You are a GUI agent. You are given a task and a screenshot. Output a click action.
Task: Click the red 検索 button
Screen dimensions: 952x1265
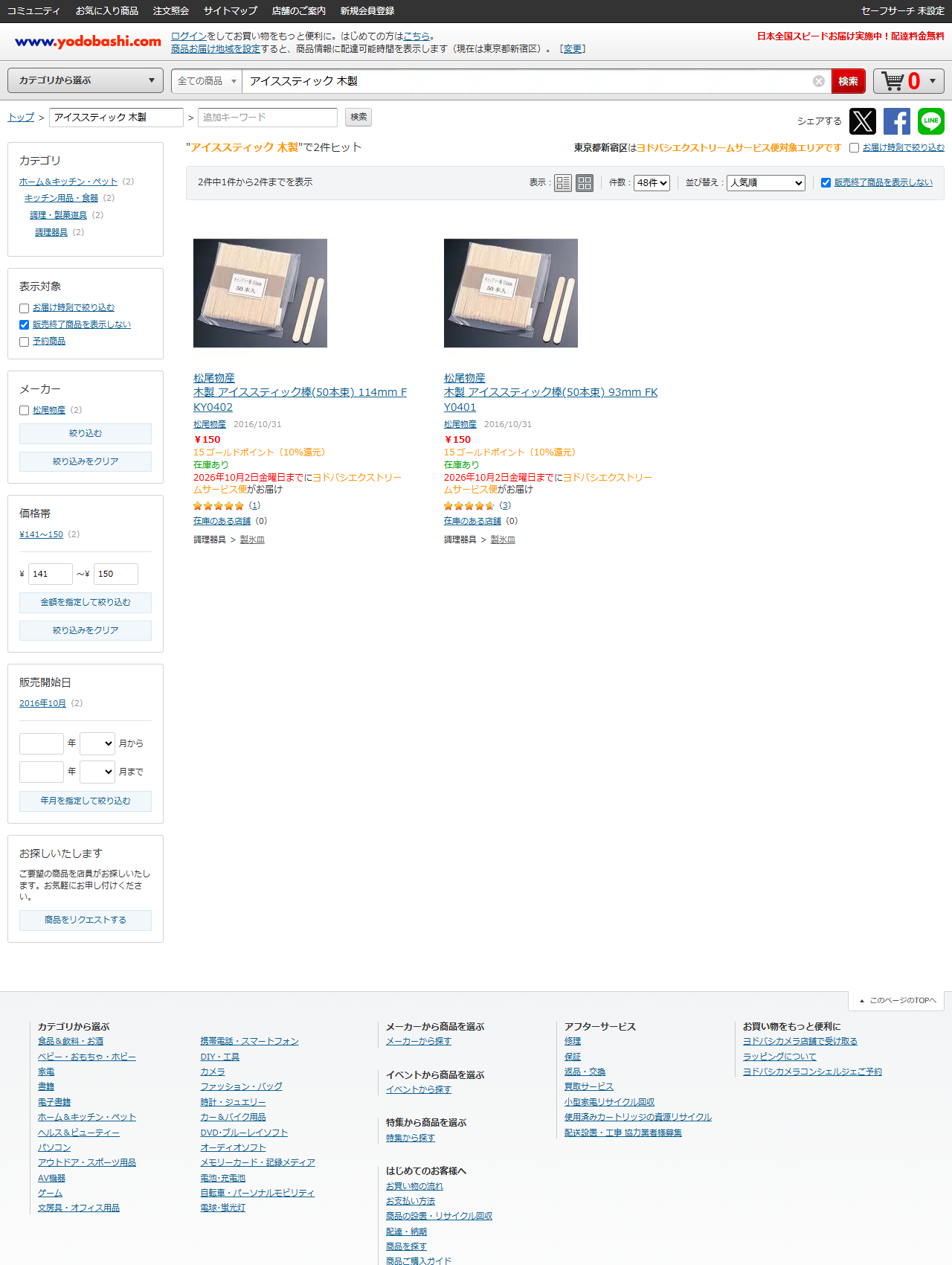849,81
